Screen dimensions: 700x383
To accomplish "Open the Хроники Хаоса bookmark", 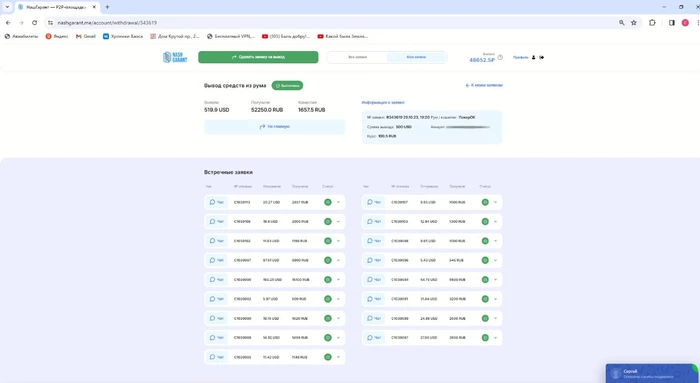I will (123, 36).
